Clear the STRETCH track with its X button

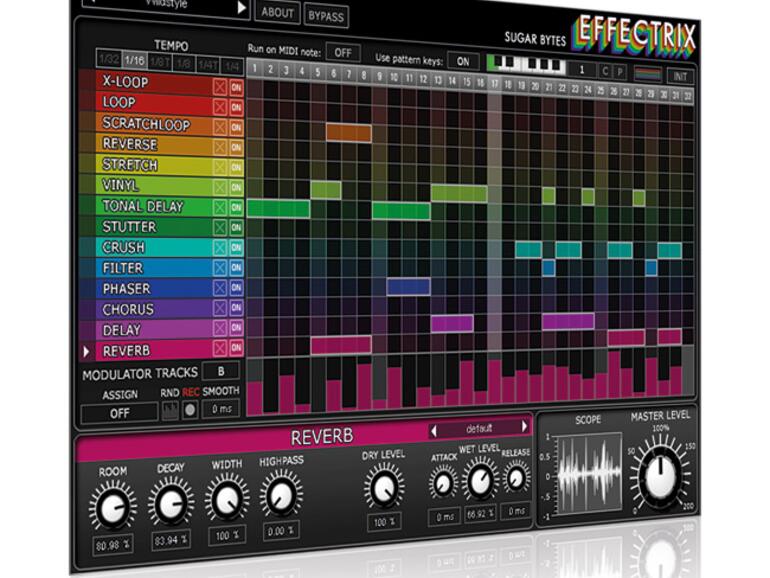[x=220, y=167]
